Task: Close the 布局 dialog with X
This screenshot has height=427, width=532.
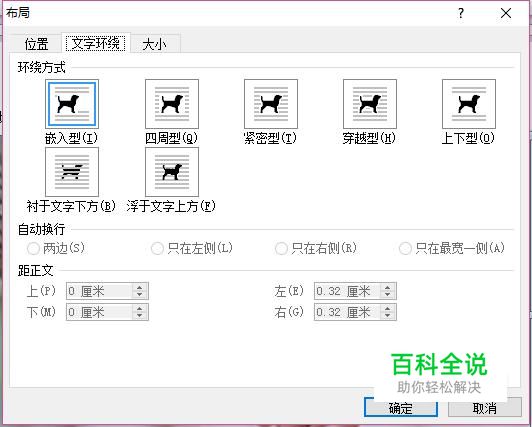Action: click(506, 14)
